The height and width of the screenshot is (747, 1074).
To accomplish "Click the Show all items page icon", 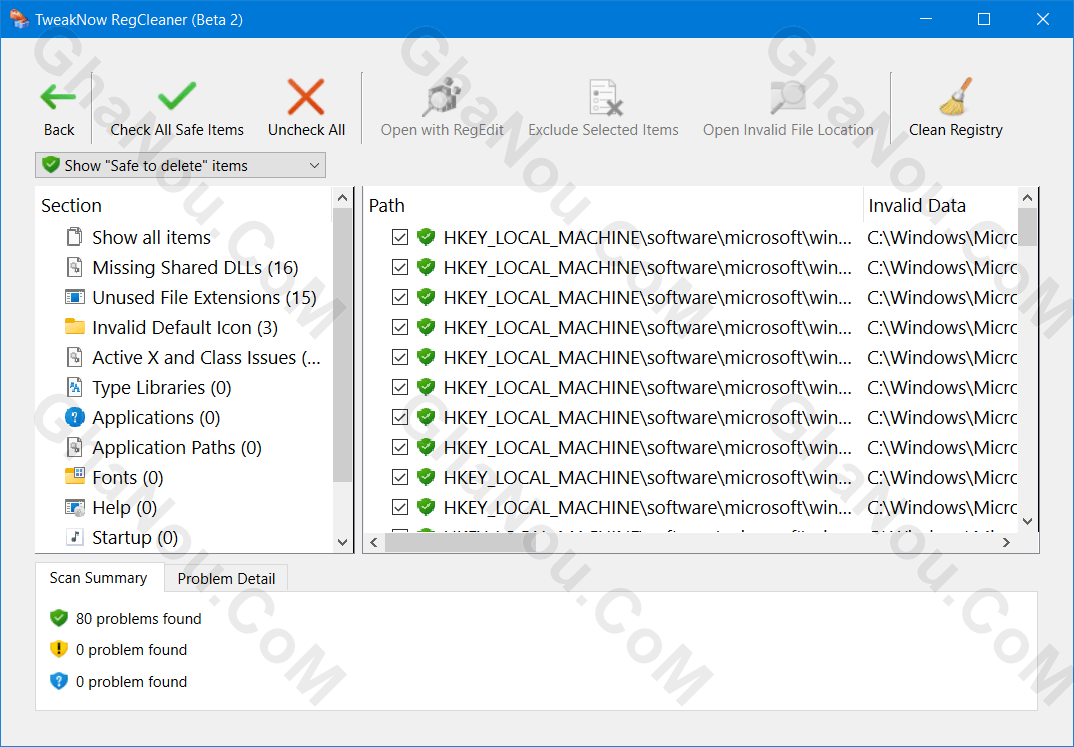I will click(x=74, y=237).
